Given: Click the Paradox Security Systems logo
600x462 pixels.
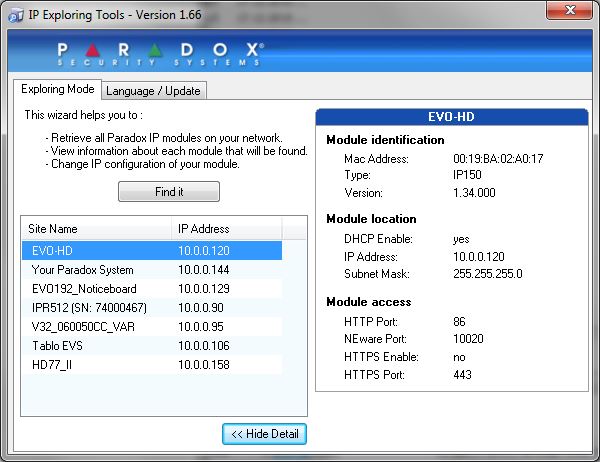Looking at the screenshot, I should (161, 53).
